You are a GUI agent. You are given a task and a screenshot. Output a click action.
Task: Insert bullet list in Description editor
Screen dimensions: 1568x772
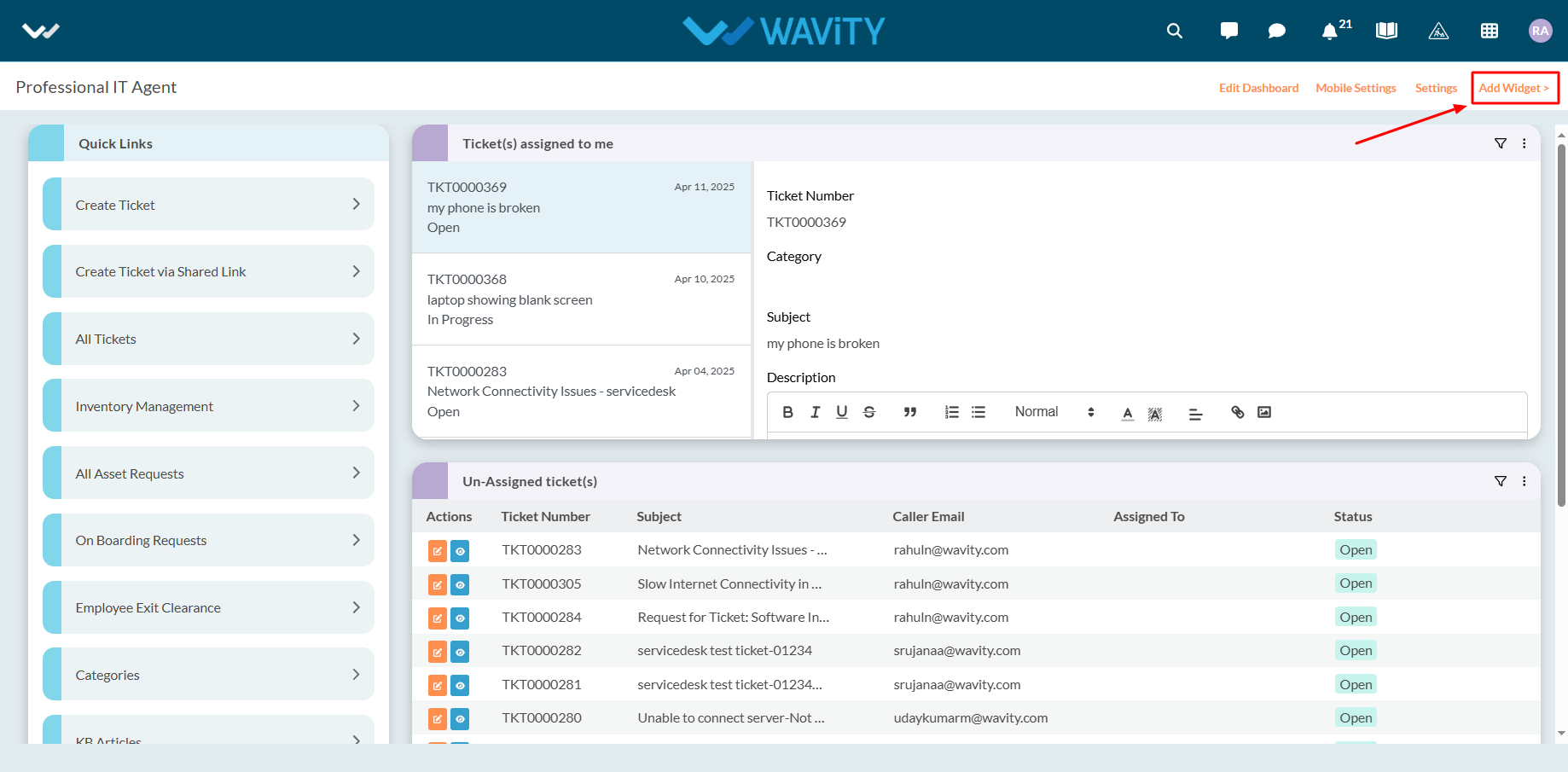pos(979,412)
